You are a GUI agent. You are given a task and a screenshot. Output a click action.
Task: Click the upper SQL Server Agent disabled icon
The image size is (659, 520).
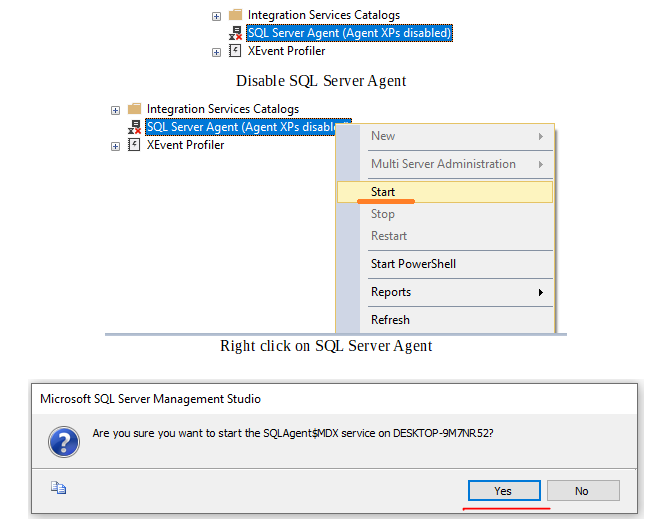tap(235, 33)
